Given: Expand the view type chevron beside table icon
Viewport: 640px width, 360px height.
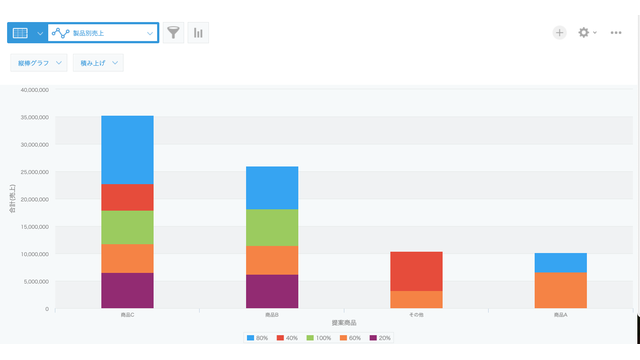Looking at the screenshot, I should [40, 33].
